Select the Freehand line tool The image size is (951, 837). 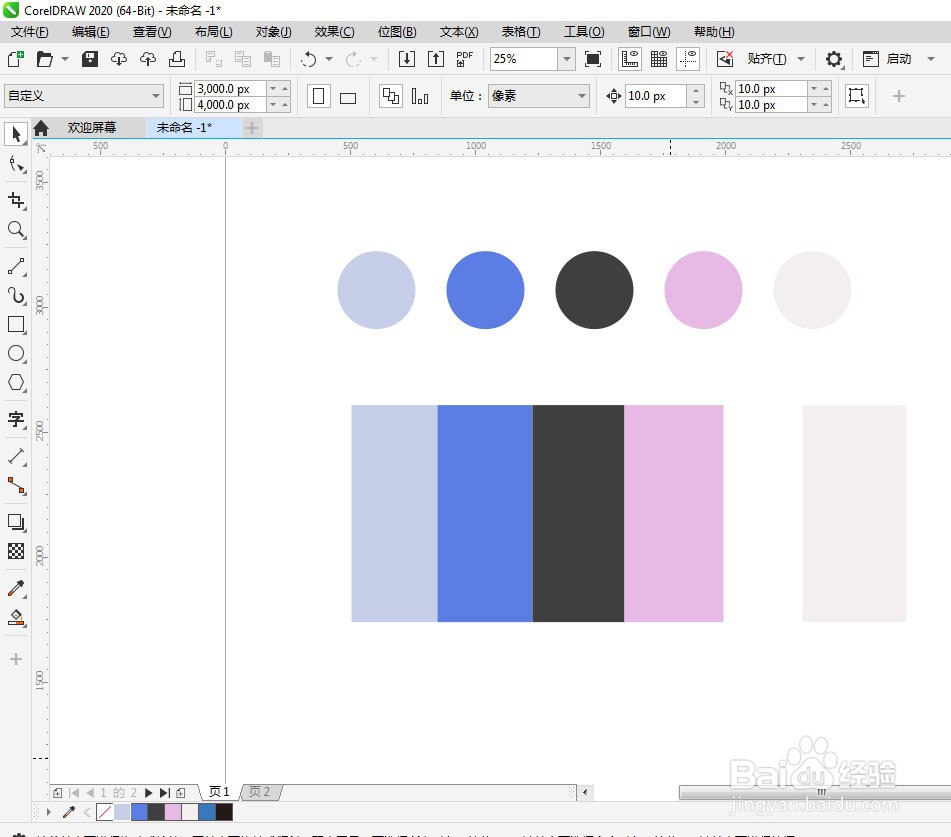(x=16, y=266)
